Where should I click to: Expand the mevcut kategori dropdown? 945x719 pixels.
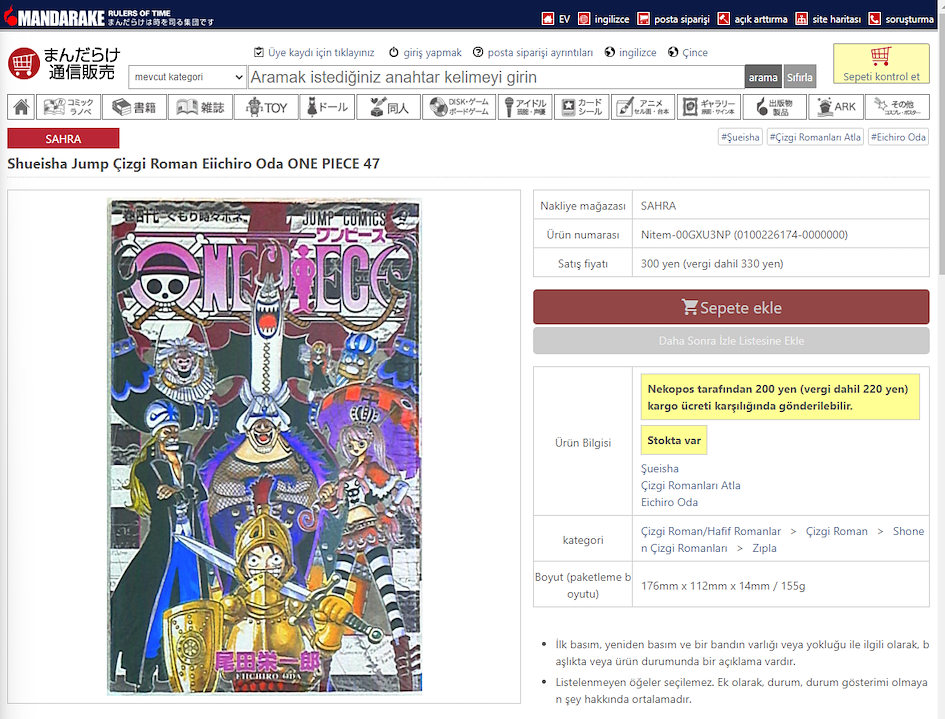click(x=187, y=77)
